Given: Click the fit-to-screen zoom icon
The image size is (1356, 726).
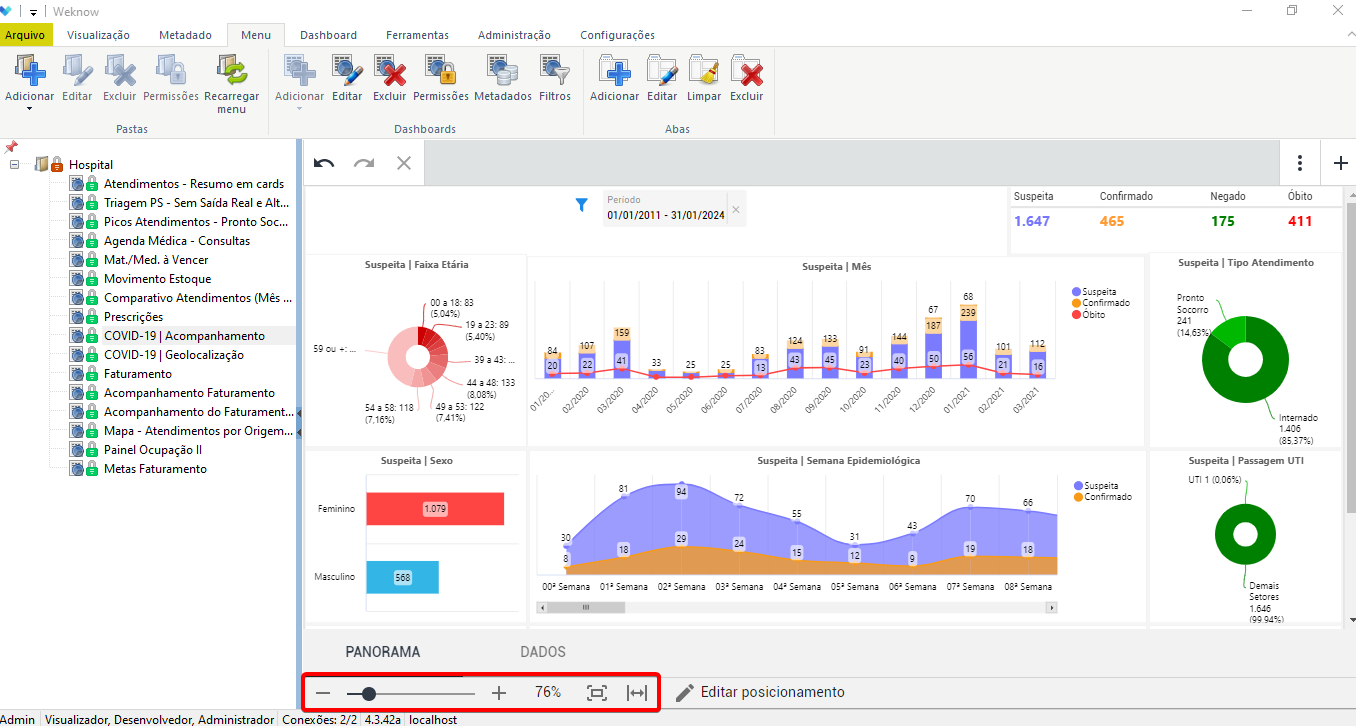Looking at the screenshot, I should pyautogui.click(x=597, y=693).
